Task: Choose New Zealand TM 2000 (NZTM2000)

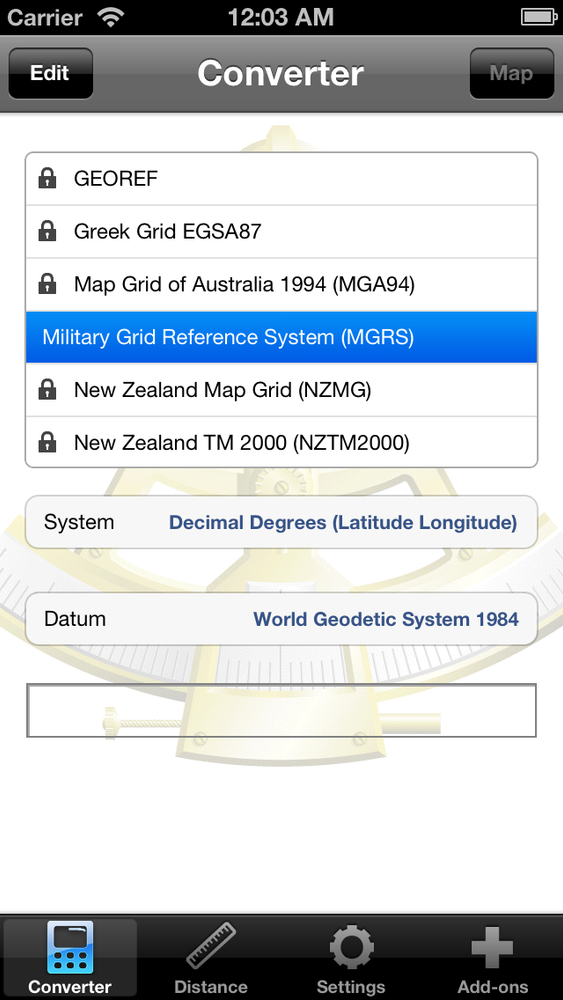Action: coord(281,442)
